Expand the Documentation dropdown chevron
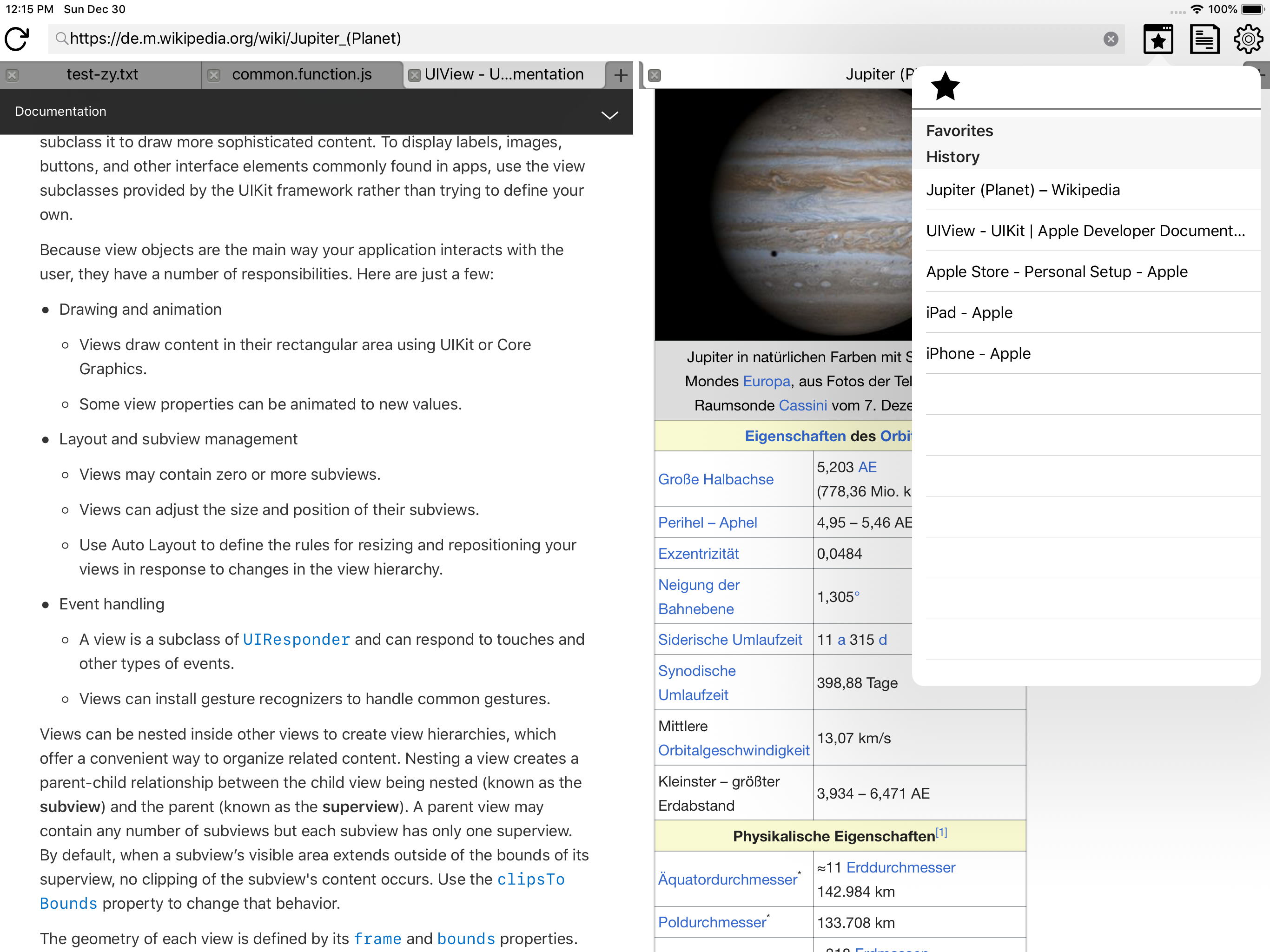Viewport: 1270px width, 952px height. click(609, 115)
